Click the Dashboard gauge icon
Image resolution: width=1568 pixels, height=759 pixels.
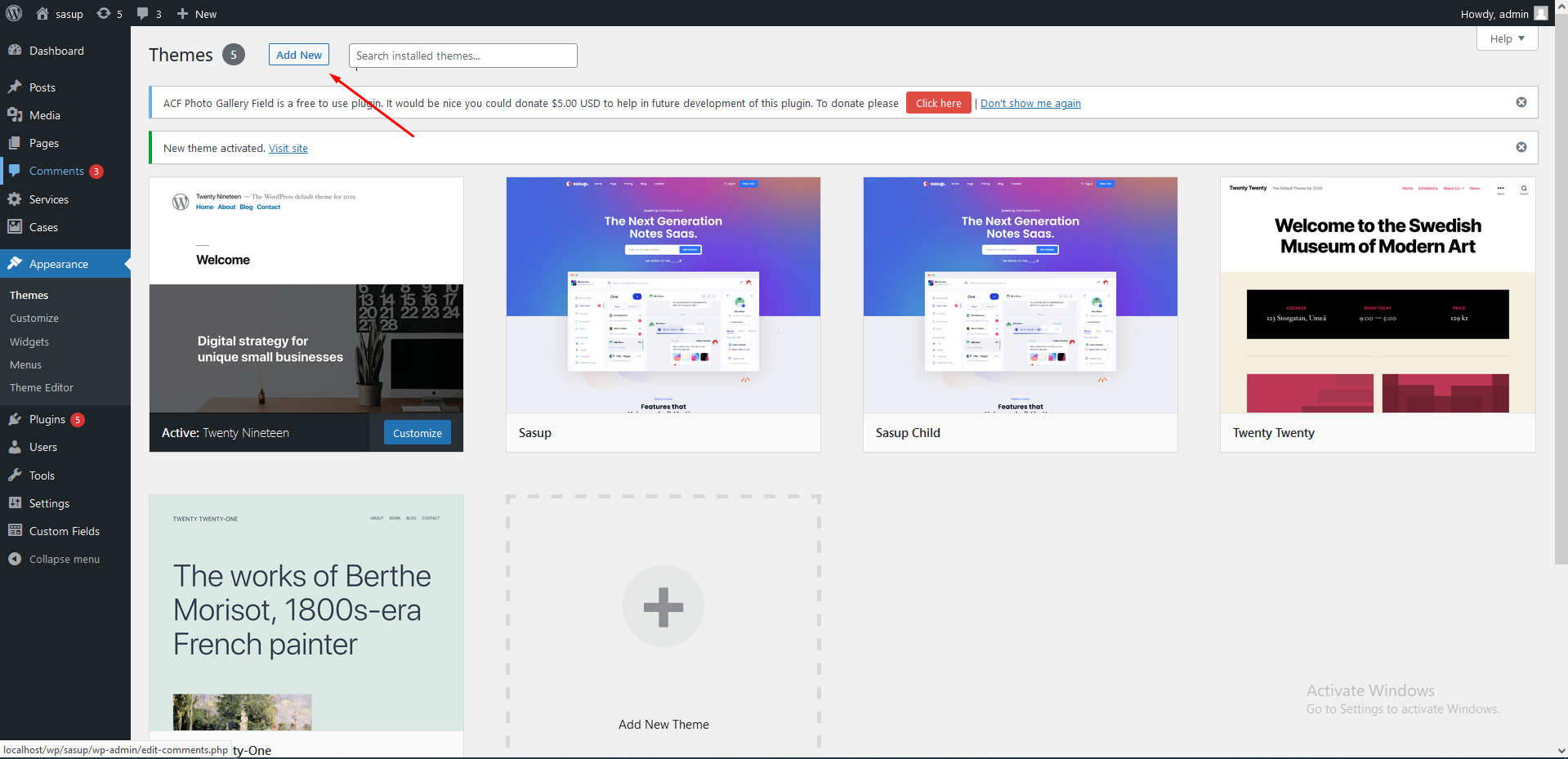15,50
